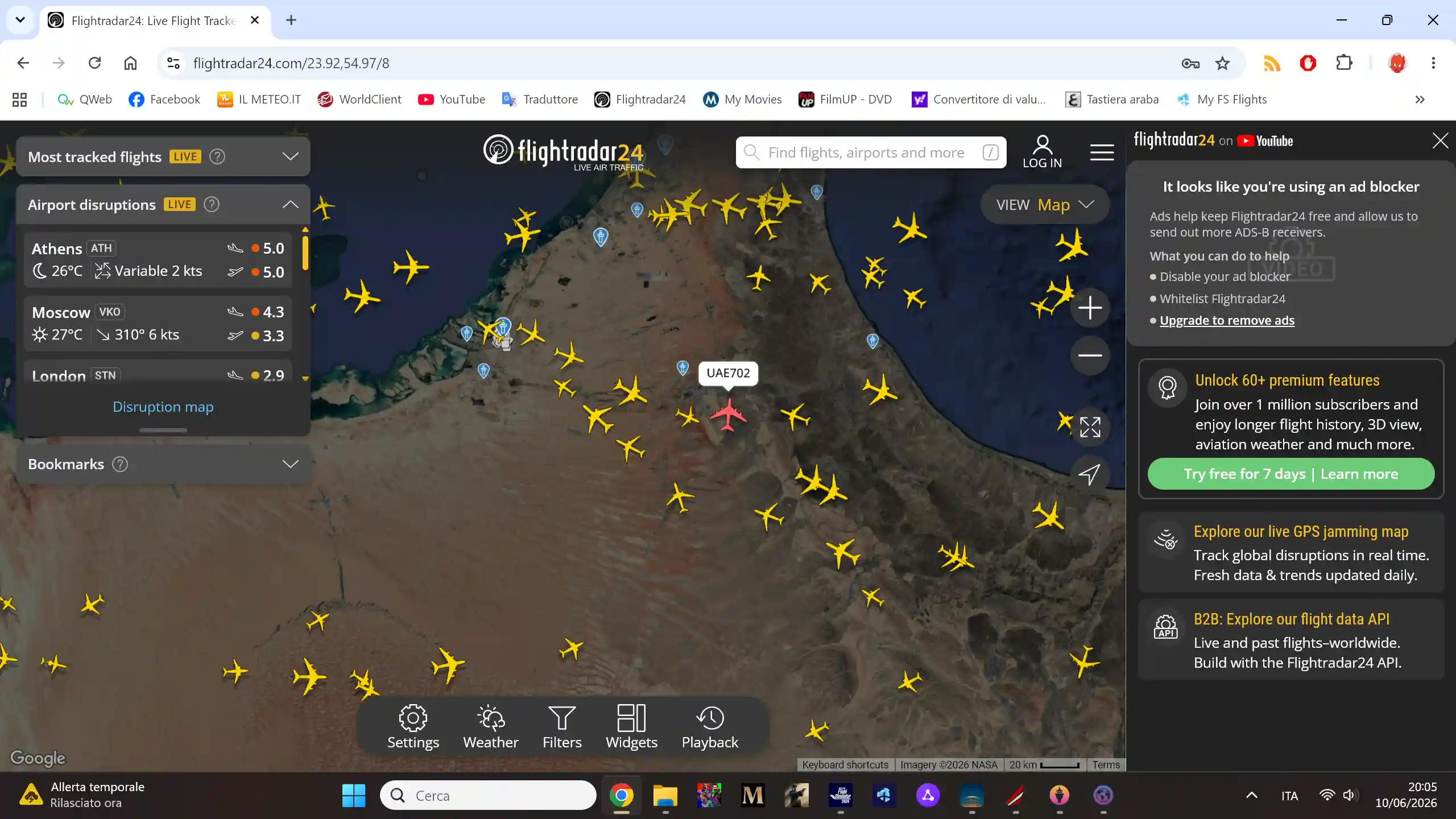This screenshot has width=1456, height=819.
Task: Select the Moscow VKO disruption row
Action: 158,324
